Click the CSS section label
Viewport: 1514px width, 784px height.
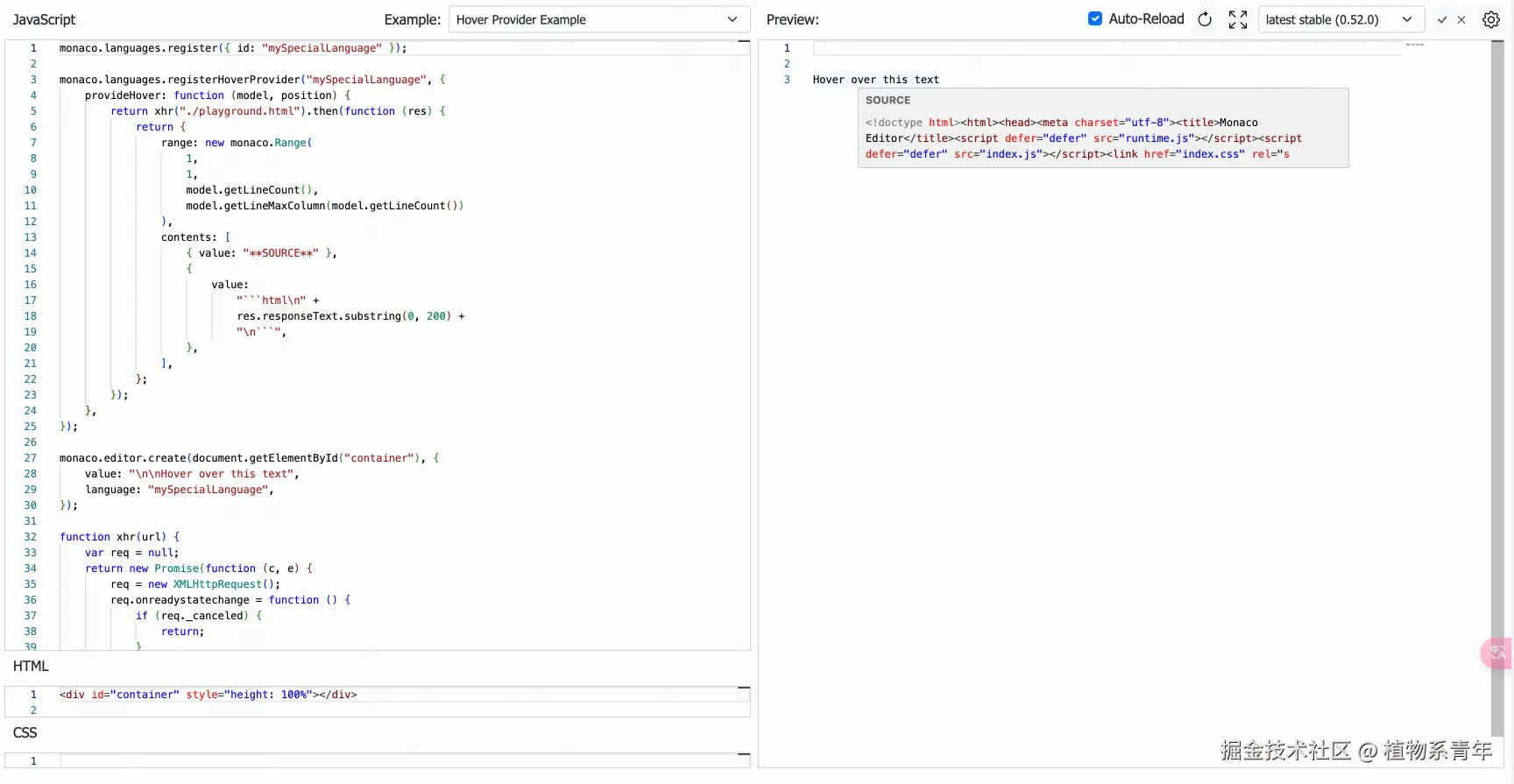click(25, 732)
